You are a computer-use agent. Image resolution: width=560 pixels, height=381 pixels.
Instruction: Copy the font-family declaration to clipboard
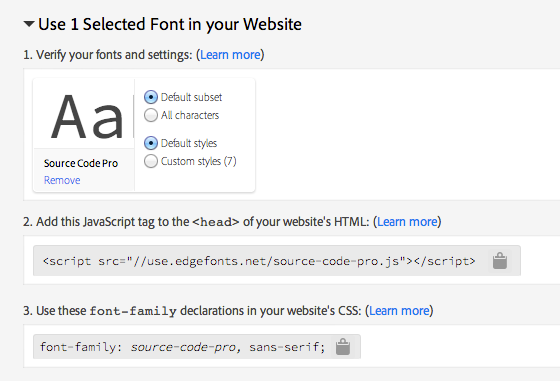tap(343, 347)
